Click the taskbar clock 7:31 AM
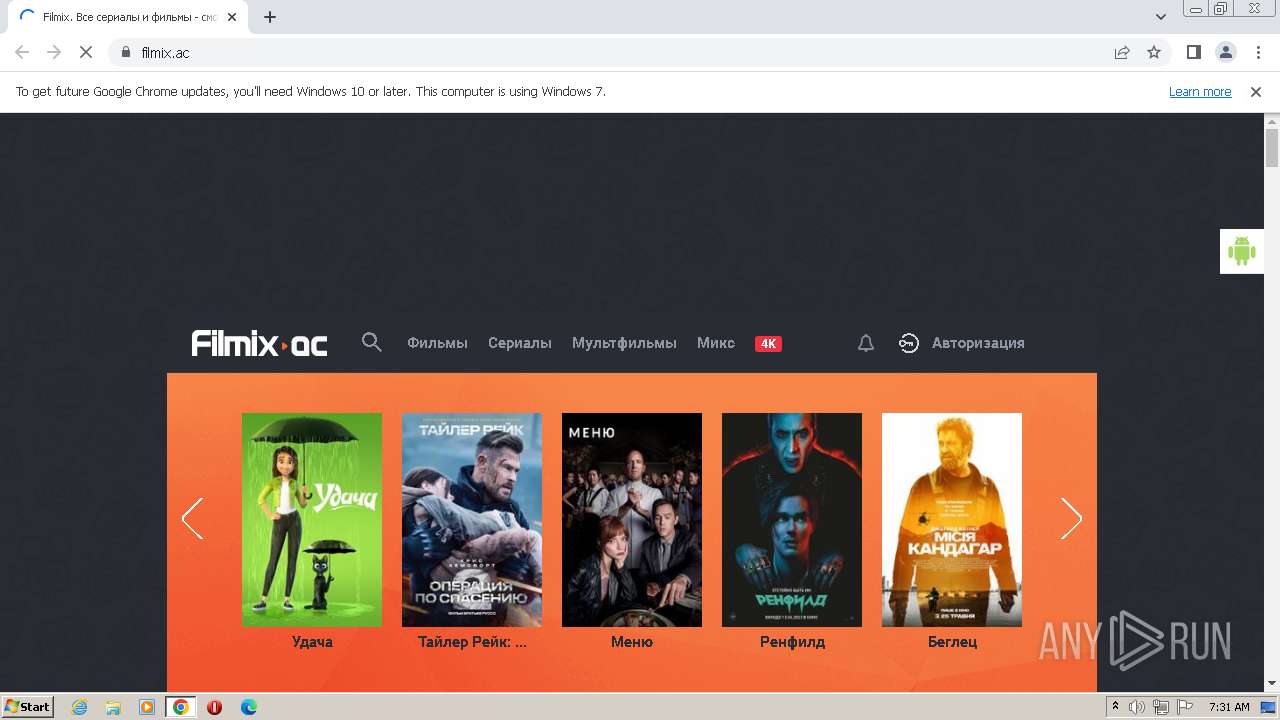The height and width of the screenshot is (720, 1280). coord(1229,707)
